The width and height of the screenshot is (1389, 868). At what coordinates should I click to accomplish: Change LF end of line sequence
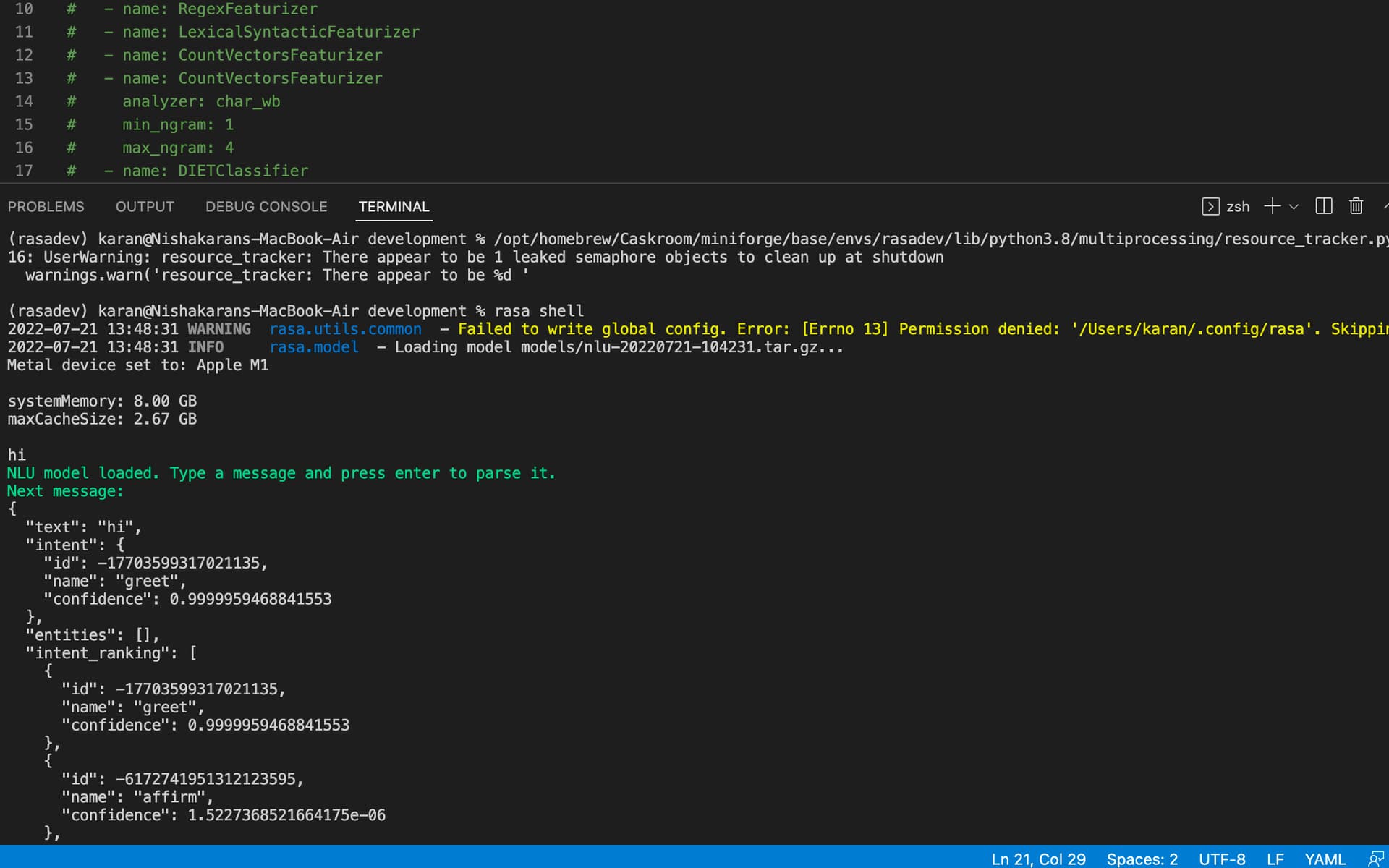(x=1275, y=859)
